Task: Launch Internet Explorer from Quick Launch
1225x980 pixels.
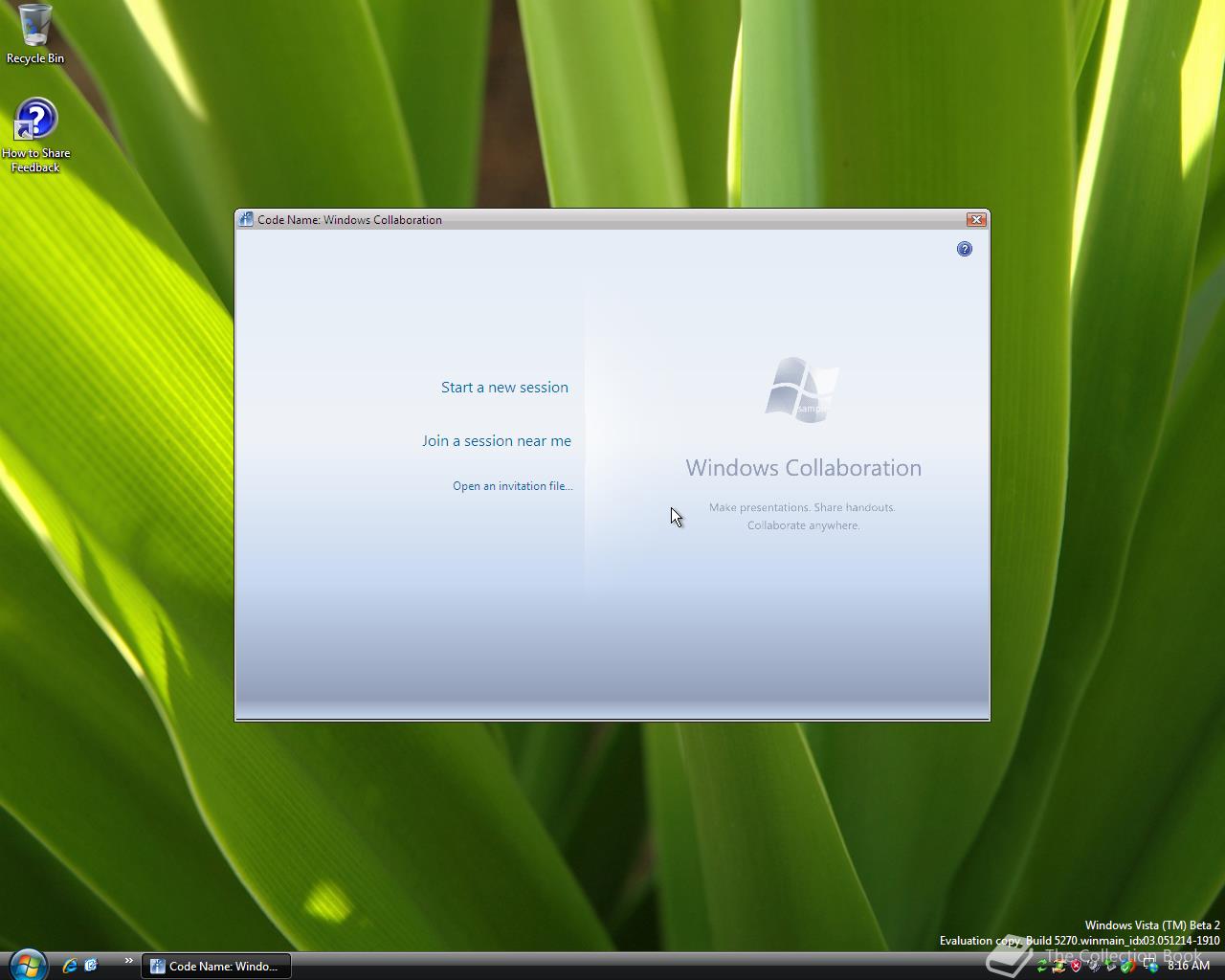Action: (x=69, y=966)
